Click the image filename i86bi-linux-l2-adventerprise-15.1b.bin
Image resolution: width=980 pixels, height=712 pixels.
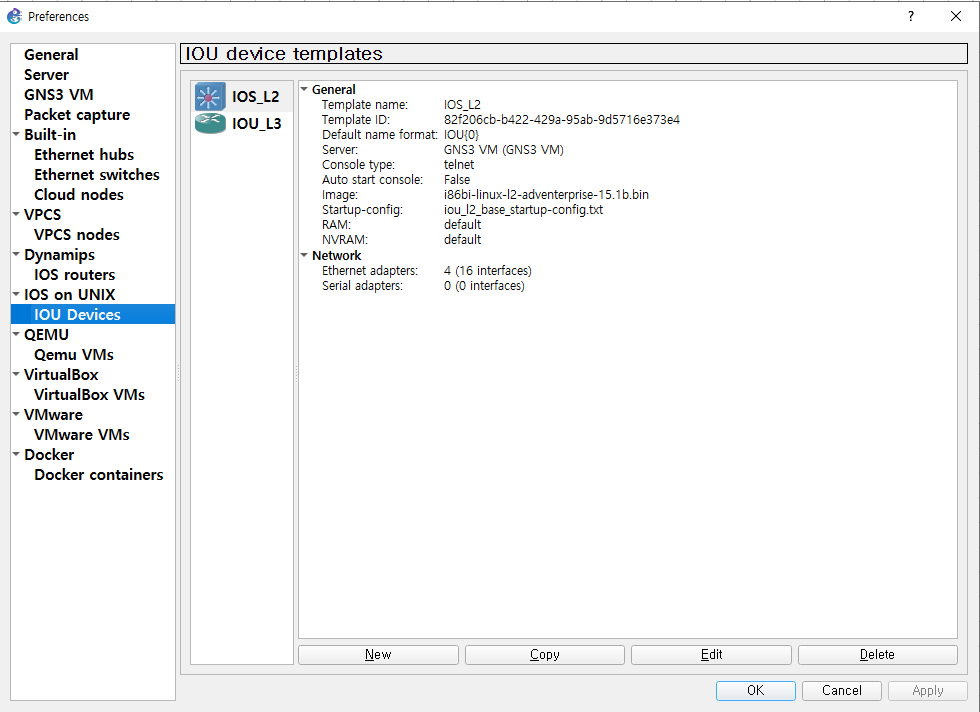click(546, 194)
